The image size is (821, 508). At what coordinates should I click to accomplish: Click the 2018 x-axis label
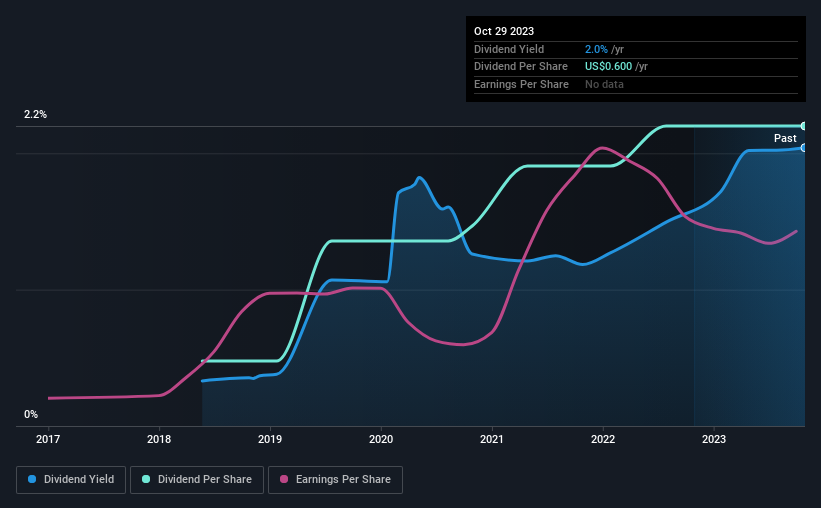pyautogui.click(x=159, y=439)
